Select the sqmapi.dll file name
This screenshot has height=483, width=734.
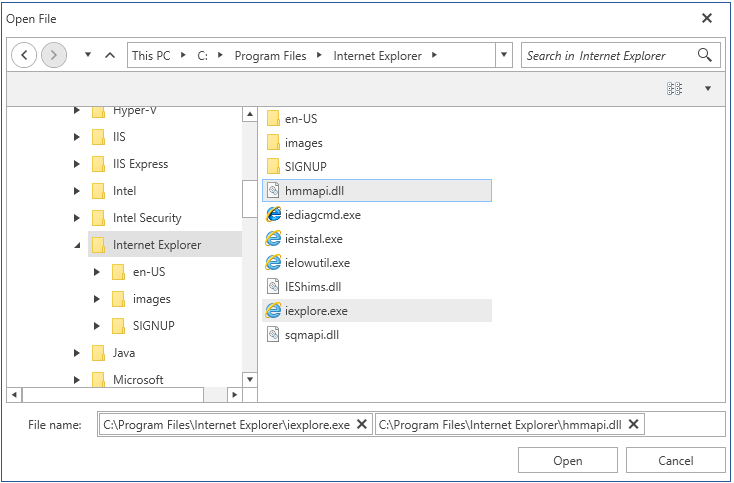[x=312, y=335]
